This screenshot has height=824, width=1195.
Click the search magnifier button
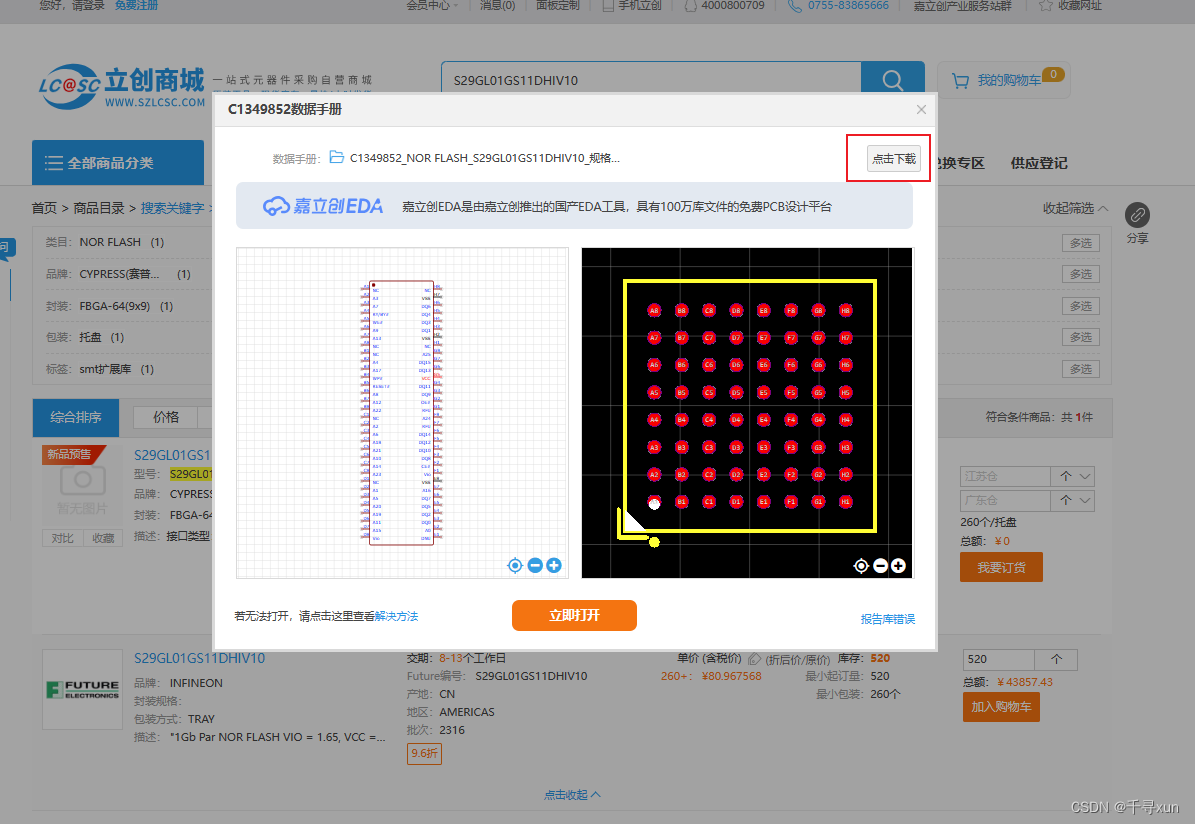(892, 80)
